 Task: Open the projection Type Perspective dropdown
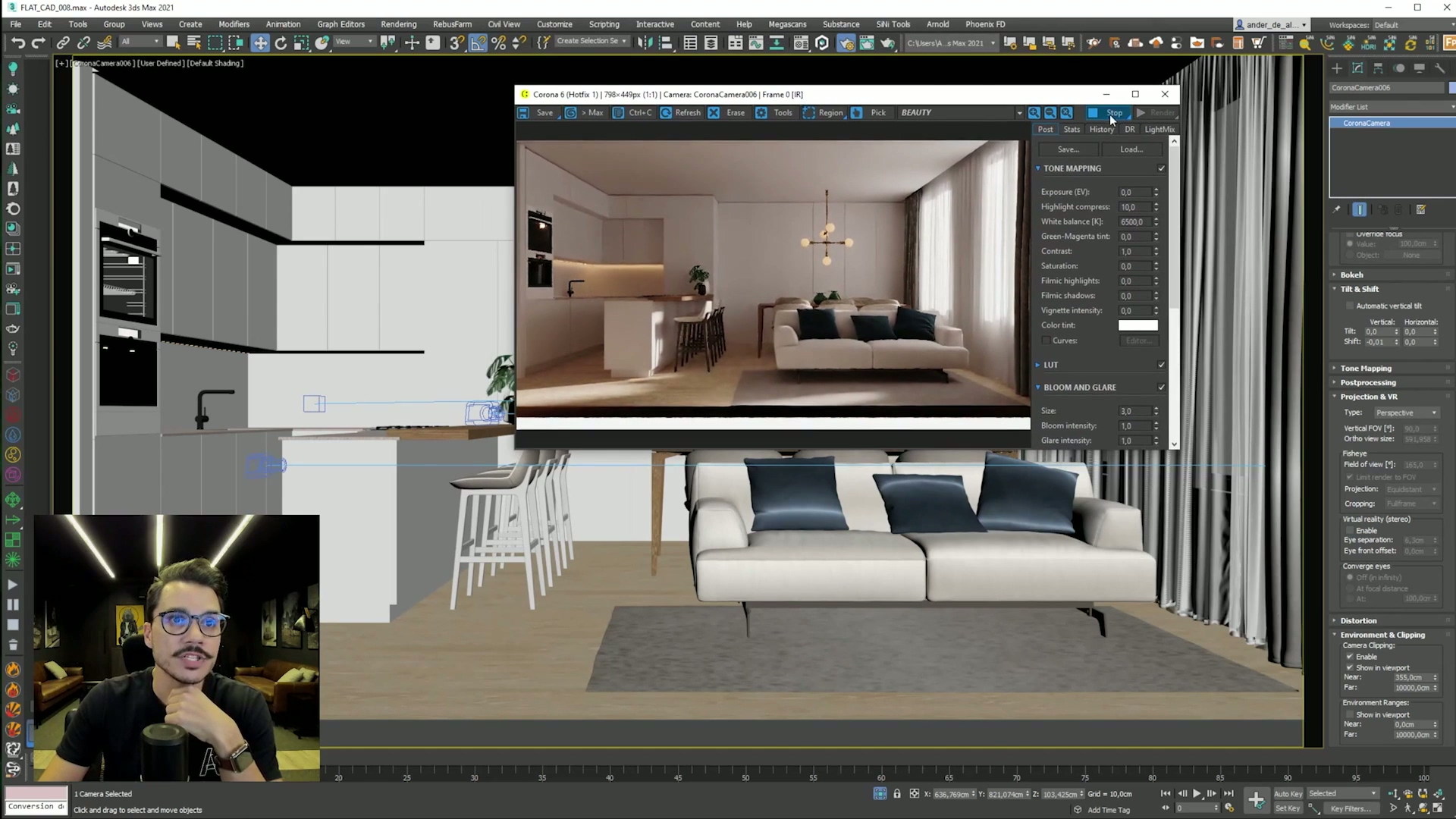tap(1407, 413)
